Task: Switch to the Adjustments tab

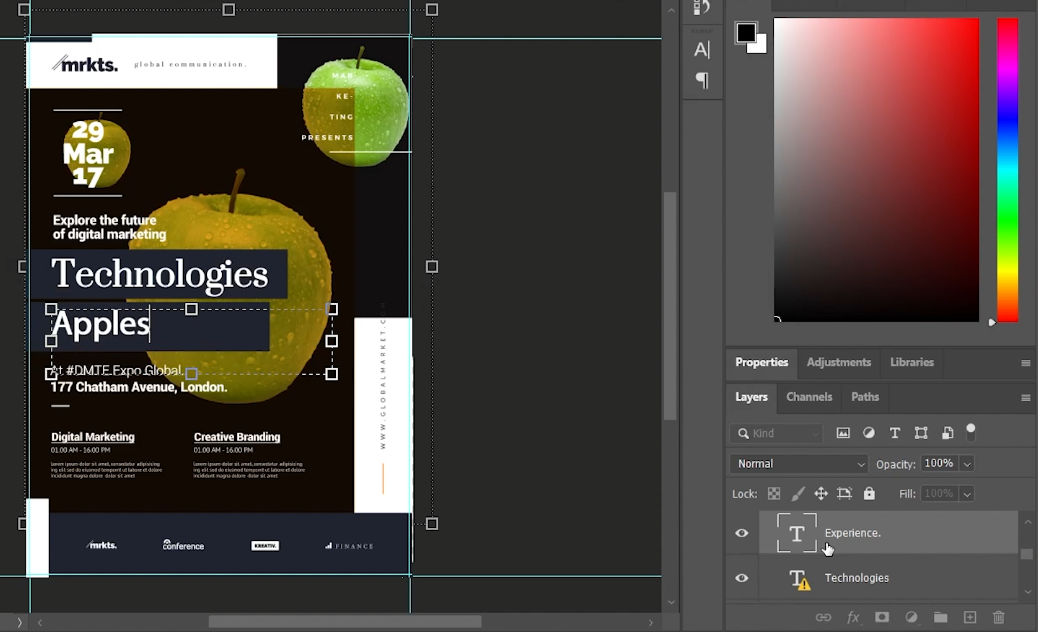Action: coord(841,362)
